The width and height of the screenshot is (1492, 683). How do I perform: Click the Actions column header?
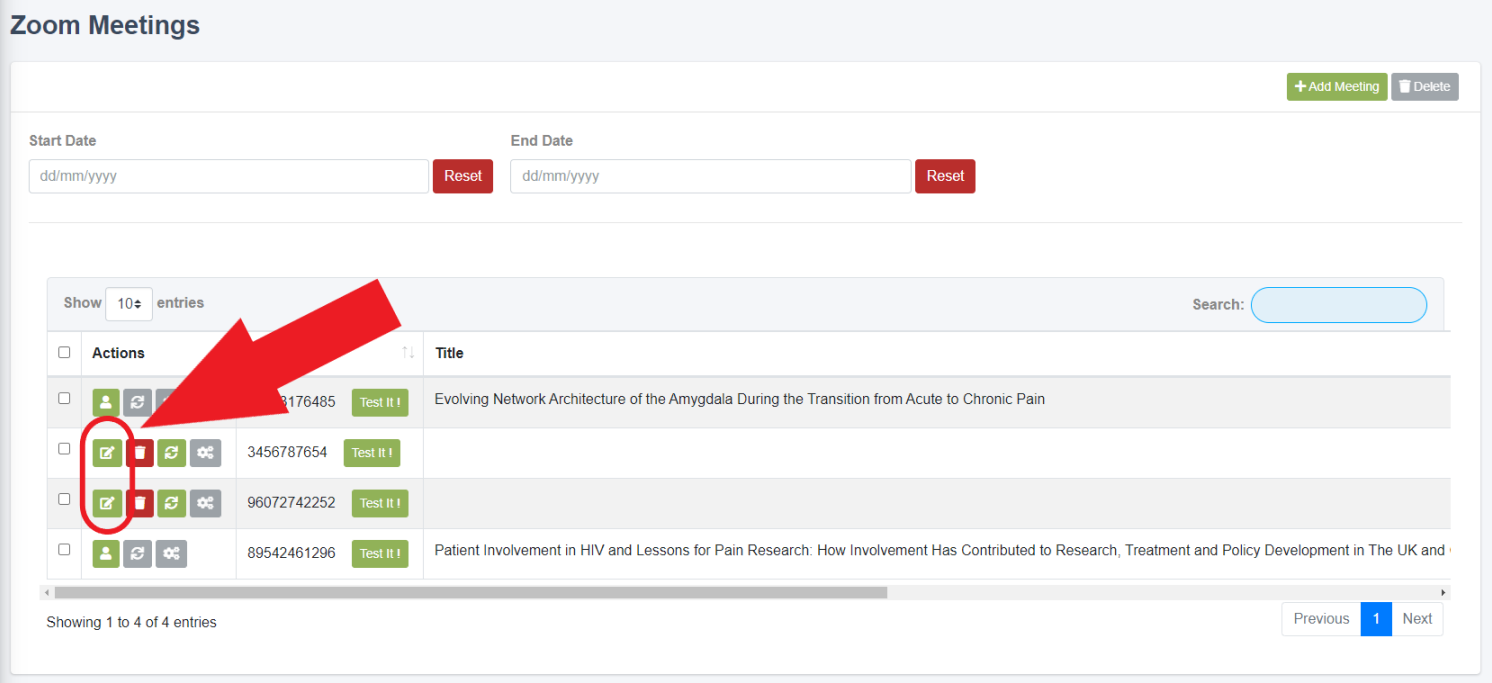click(118, 353)
